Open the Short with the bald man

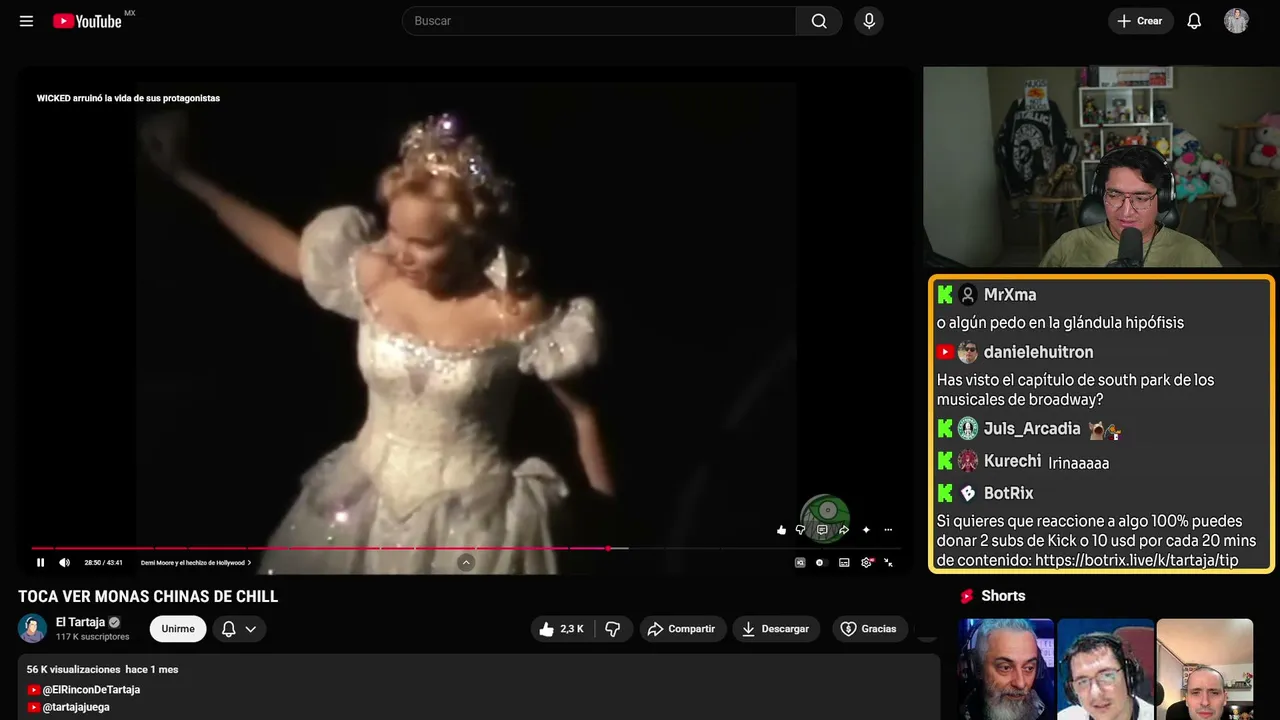[x=1204, y=669]
